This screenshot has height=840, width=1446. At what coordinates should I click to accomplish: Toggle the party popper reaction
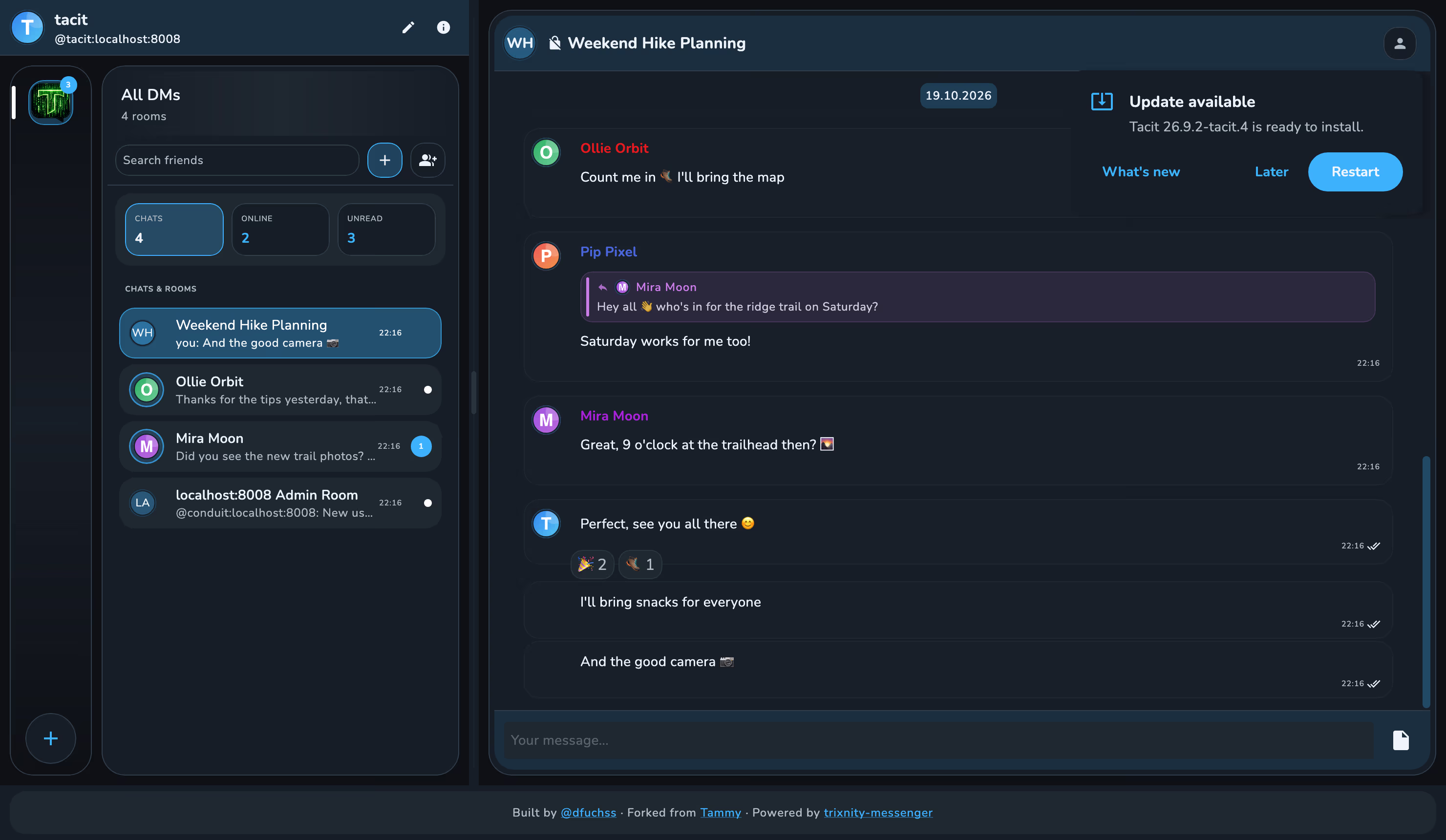[592, 565]
